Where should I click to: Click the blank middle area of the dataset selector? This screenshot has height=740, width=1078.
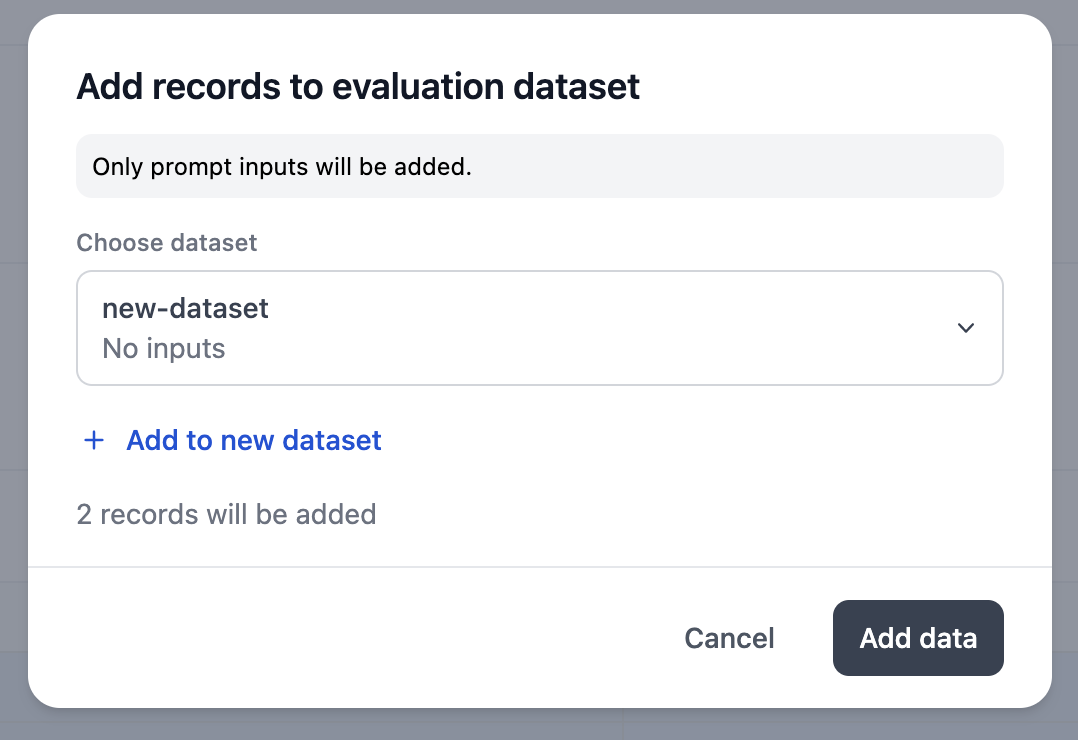click(600, 328)
